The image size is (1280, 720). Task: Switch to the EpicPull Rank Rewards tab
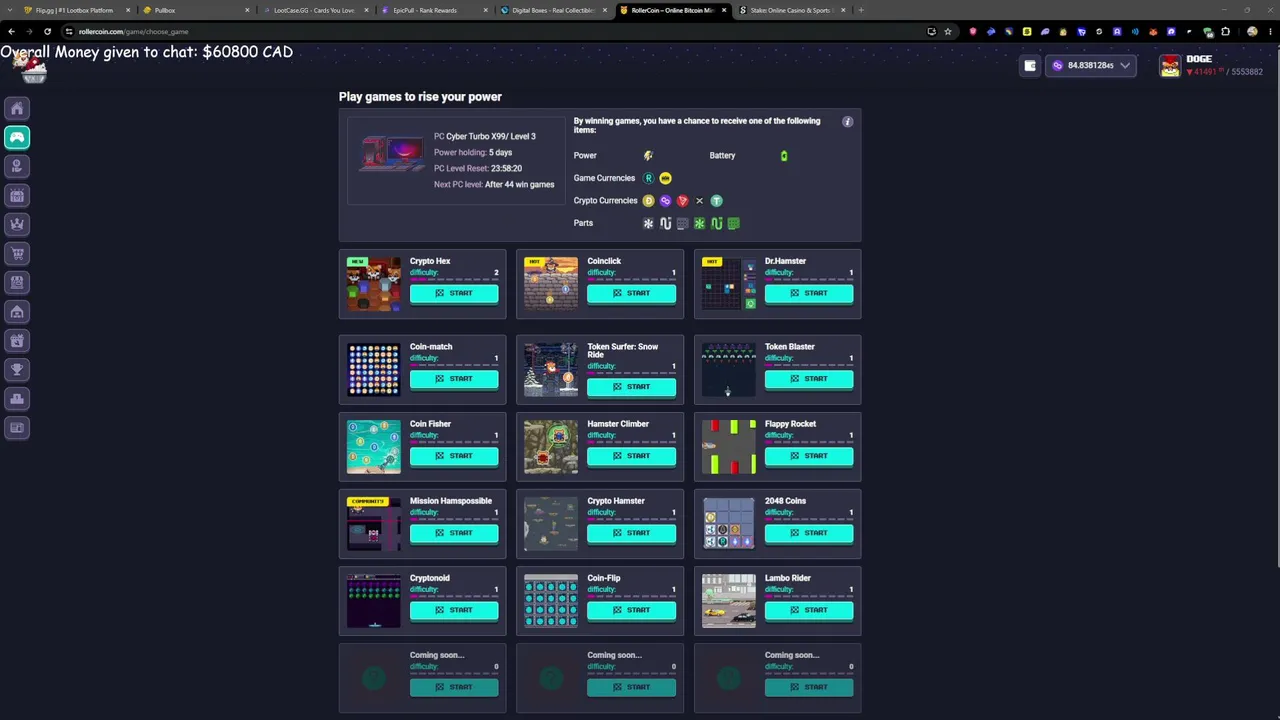tap(434, 10)
